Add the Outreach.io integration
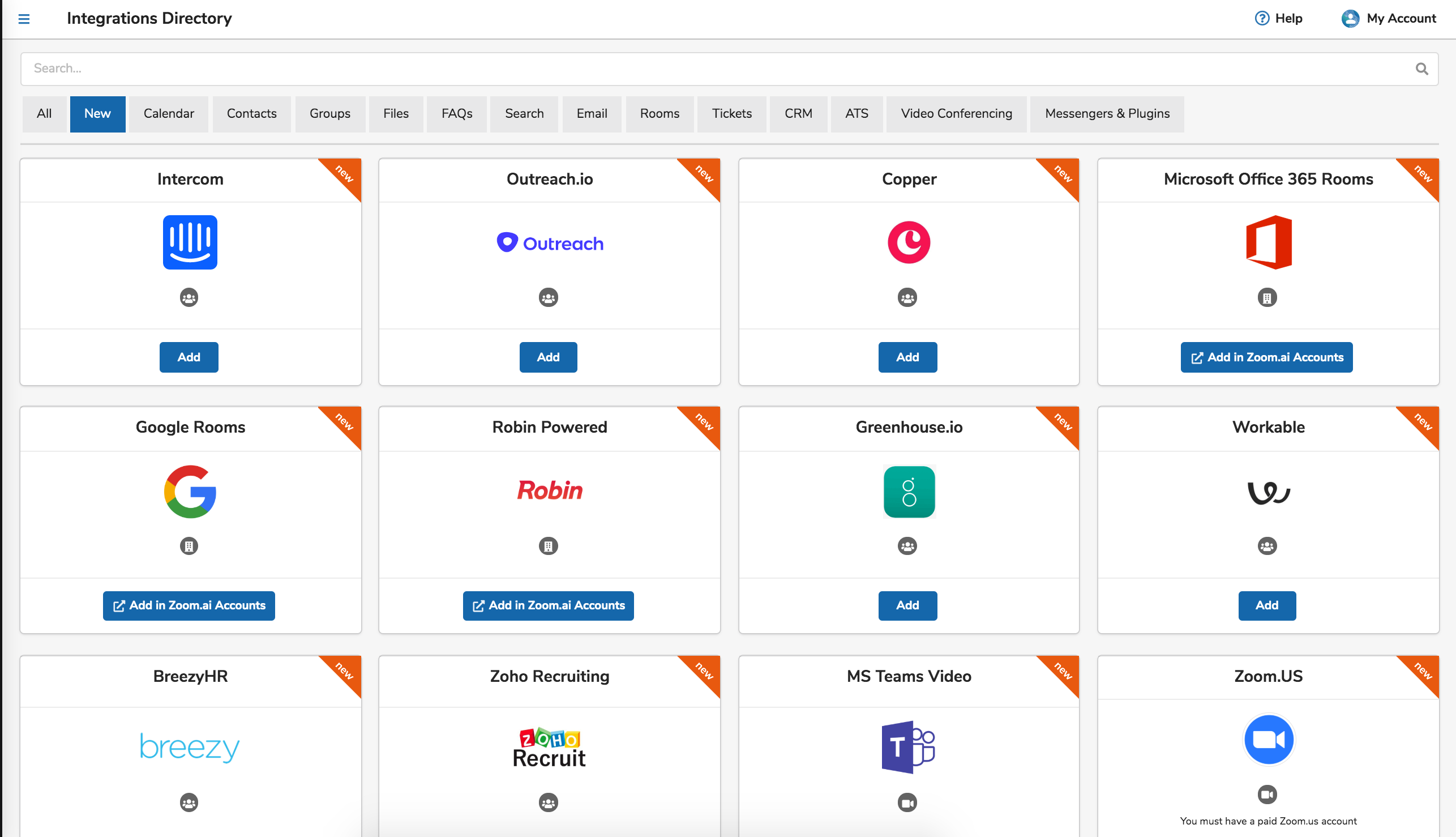This screenshot has width=1456, height=837. [548, 357]
